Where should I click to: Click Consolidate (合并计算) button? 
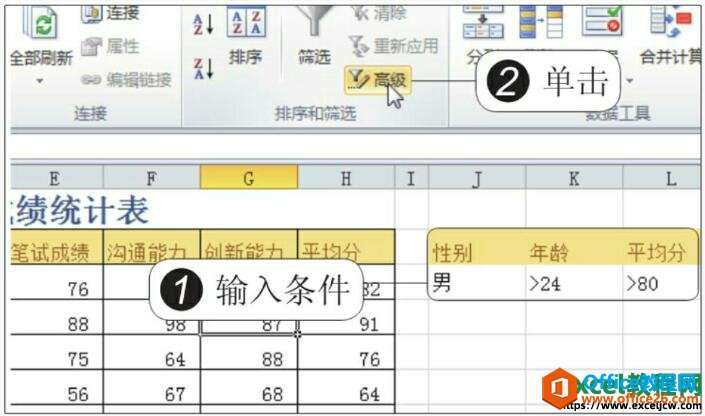pos(670,34)
